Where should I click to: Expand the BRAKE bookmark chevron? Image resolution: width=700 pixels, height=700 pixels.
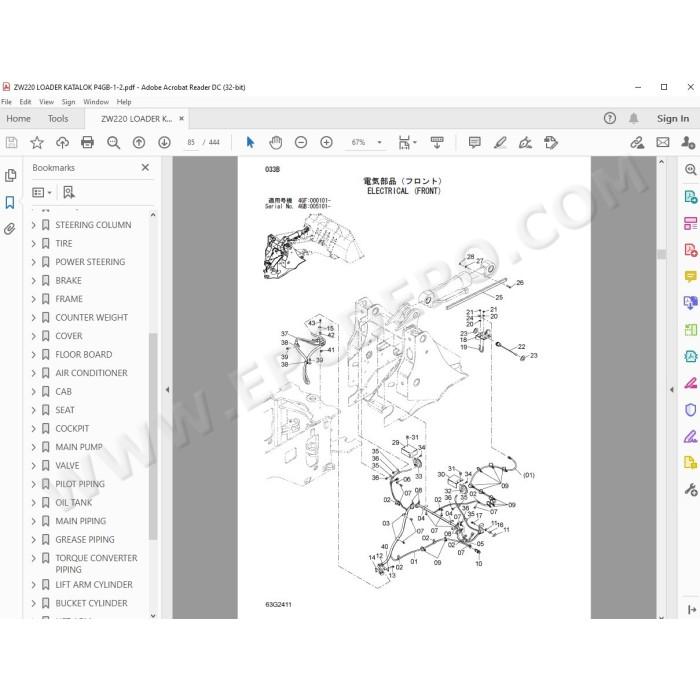pyautogui.click(x=33, y=281)
